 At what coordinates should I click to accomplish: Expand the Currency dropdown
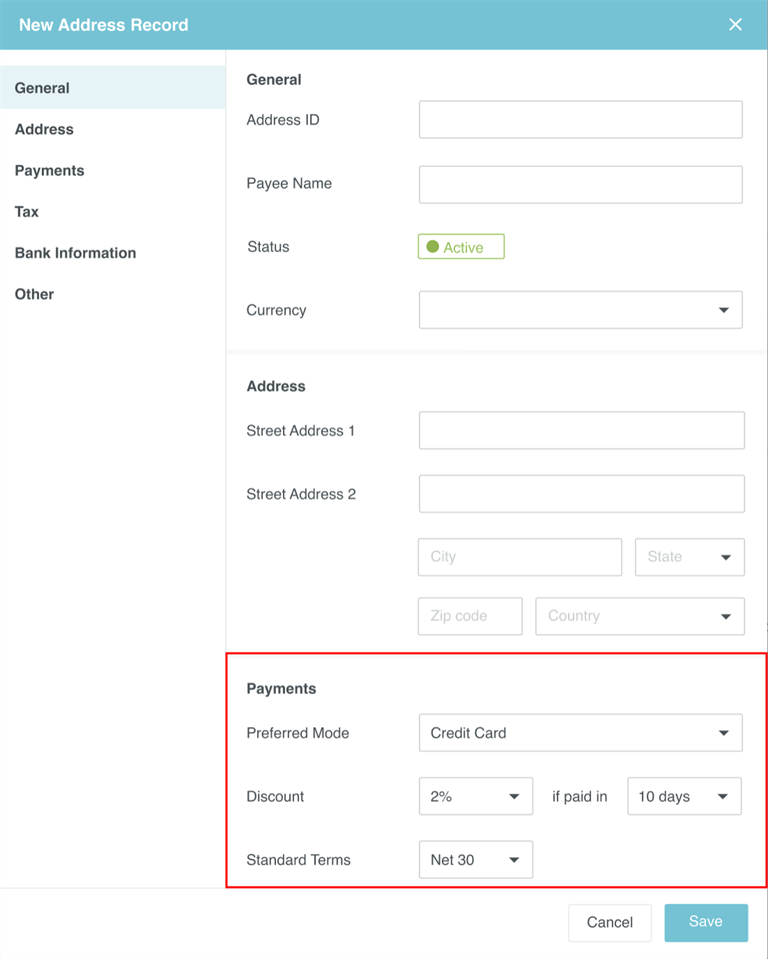click(580, 310)
